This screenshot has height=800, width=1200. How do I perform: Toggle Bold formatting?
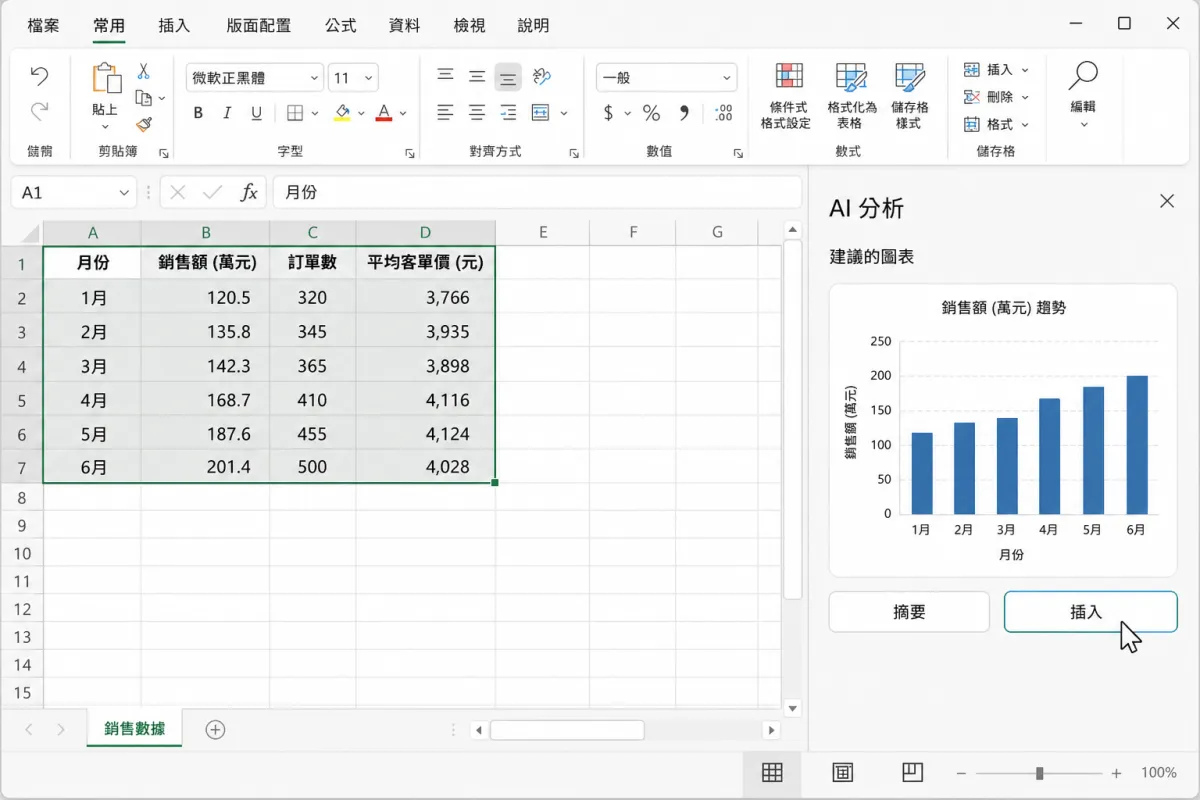(x=198, y=113)
